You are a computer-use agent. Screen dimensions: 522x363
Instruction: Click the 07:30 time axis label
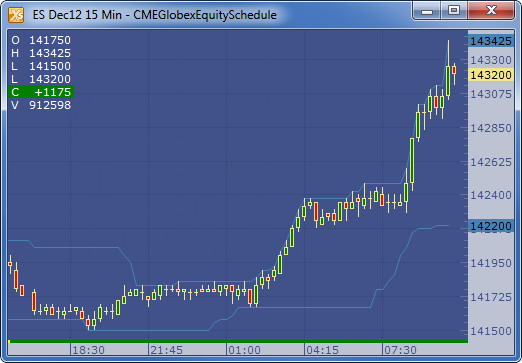click(400, 350)
